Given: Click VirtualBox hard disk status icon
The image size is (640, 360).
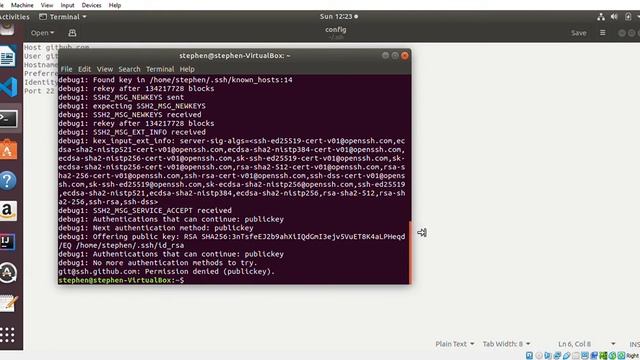Looking at the screenshot, I should tap(529, 356).
